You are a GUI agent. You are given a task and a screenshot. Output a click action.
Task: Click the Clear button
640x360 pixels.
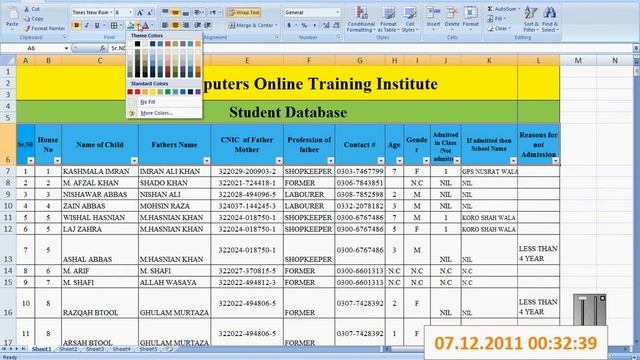pyautogui.click(x=498, y=29)
